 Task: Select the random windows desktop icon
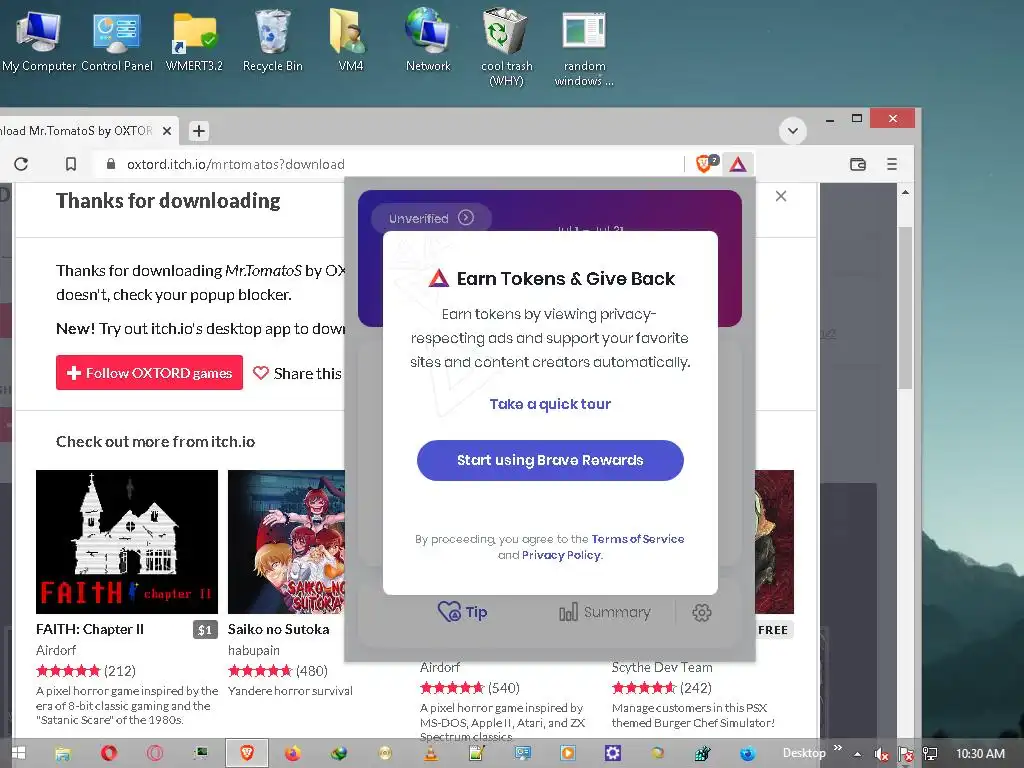coord(584,47)
